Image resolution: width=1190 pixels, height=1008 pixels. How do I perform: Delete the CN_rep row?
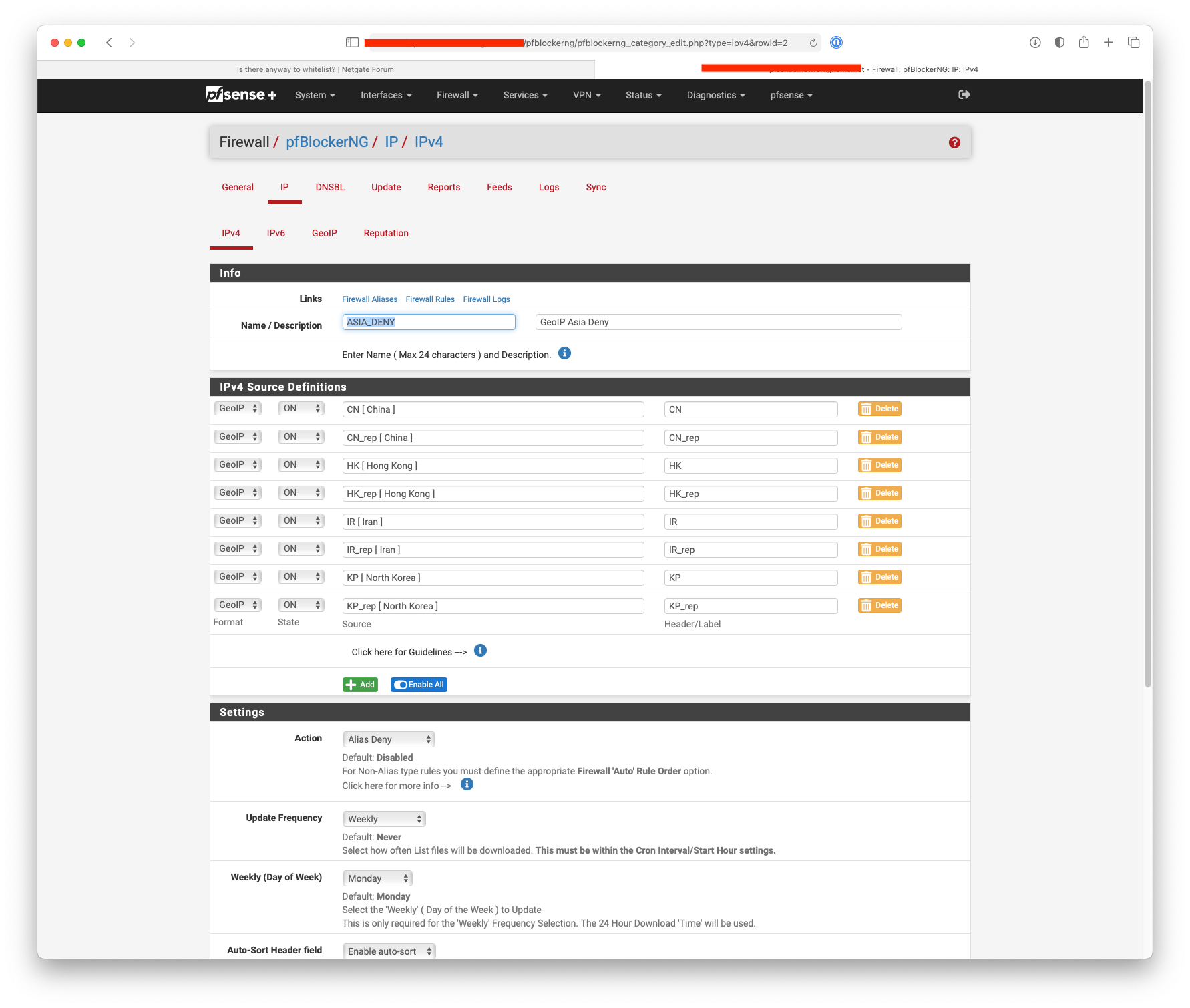[879, 437]
